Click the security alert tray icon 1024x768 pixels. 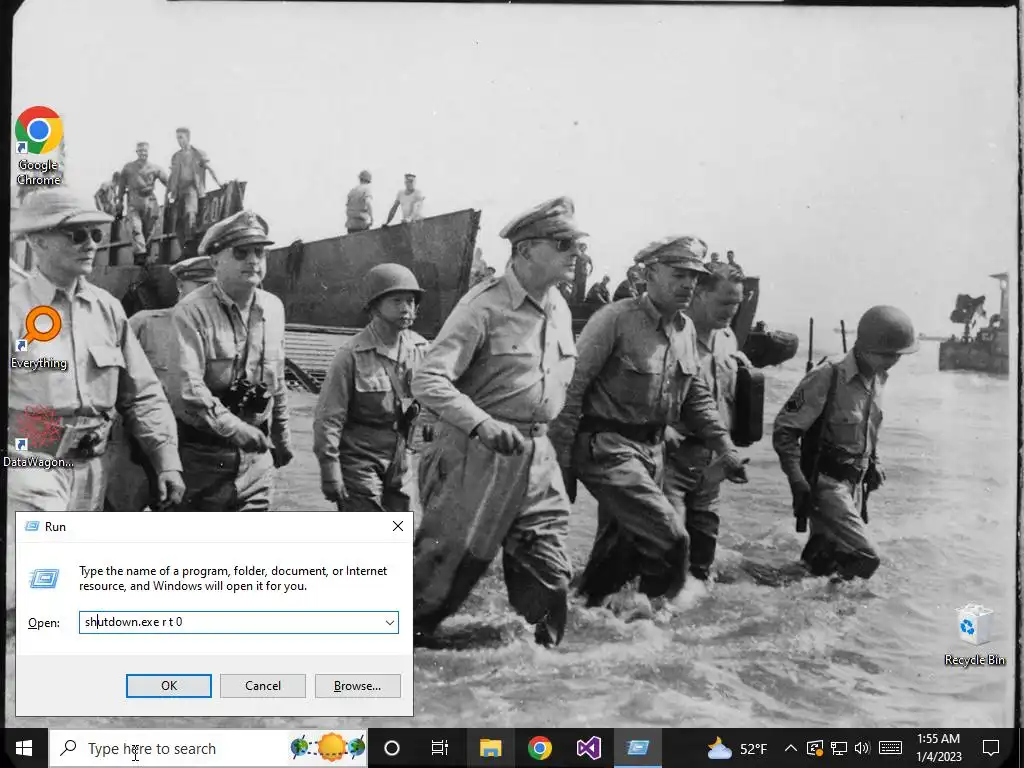(x=814, y=748)
